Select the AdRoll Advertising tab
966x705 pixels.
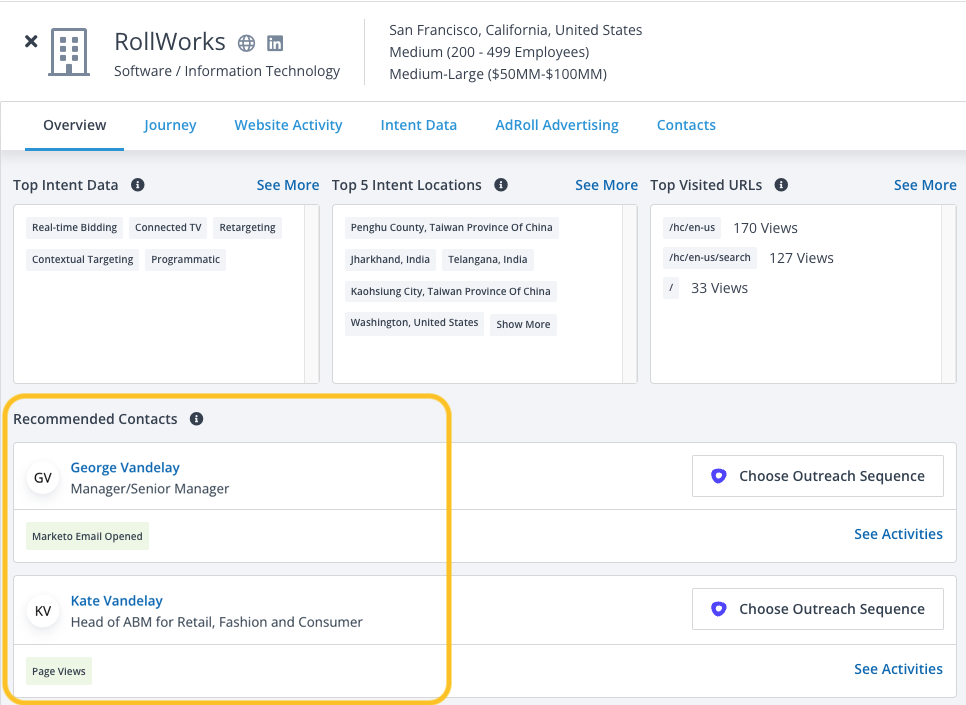[557, 125]
